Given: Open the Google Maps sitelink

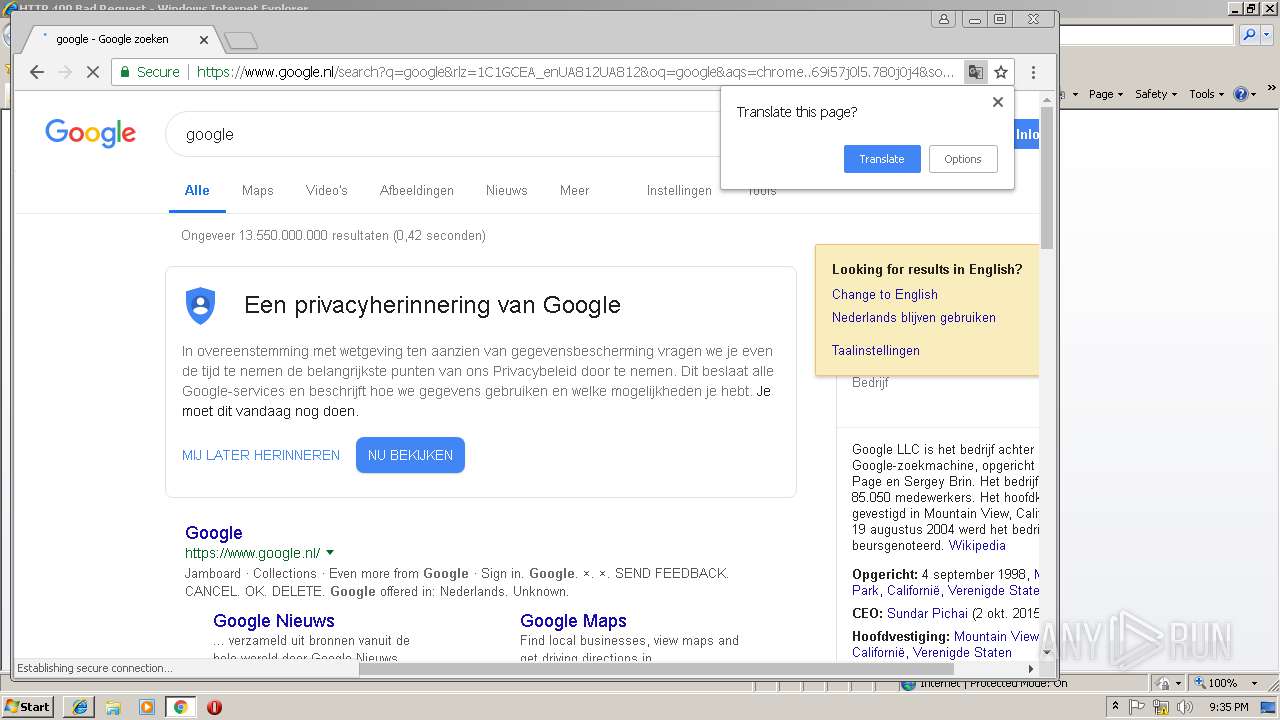Looking at the screenshot, I should tap(573, 621).
